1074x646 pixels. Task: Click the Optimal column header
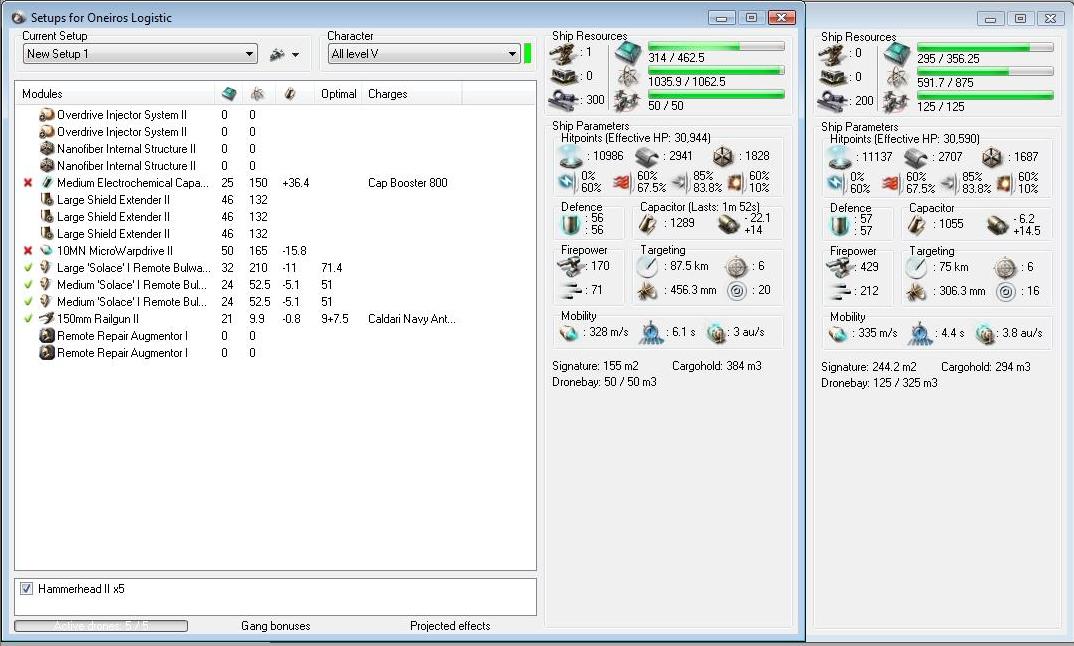[x=338, y=94]
